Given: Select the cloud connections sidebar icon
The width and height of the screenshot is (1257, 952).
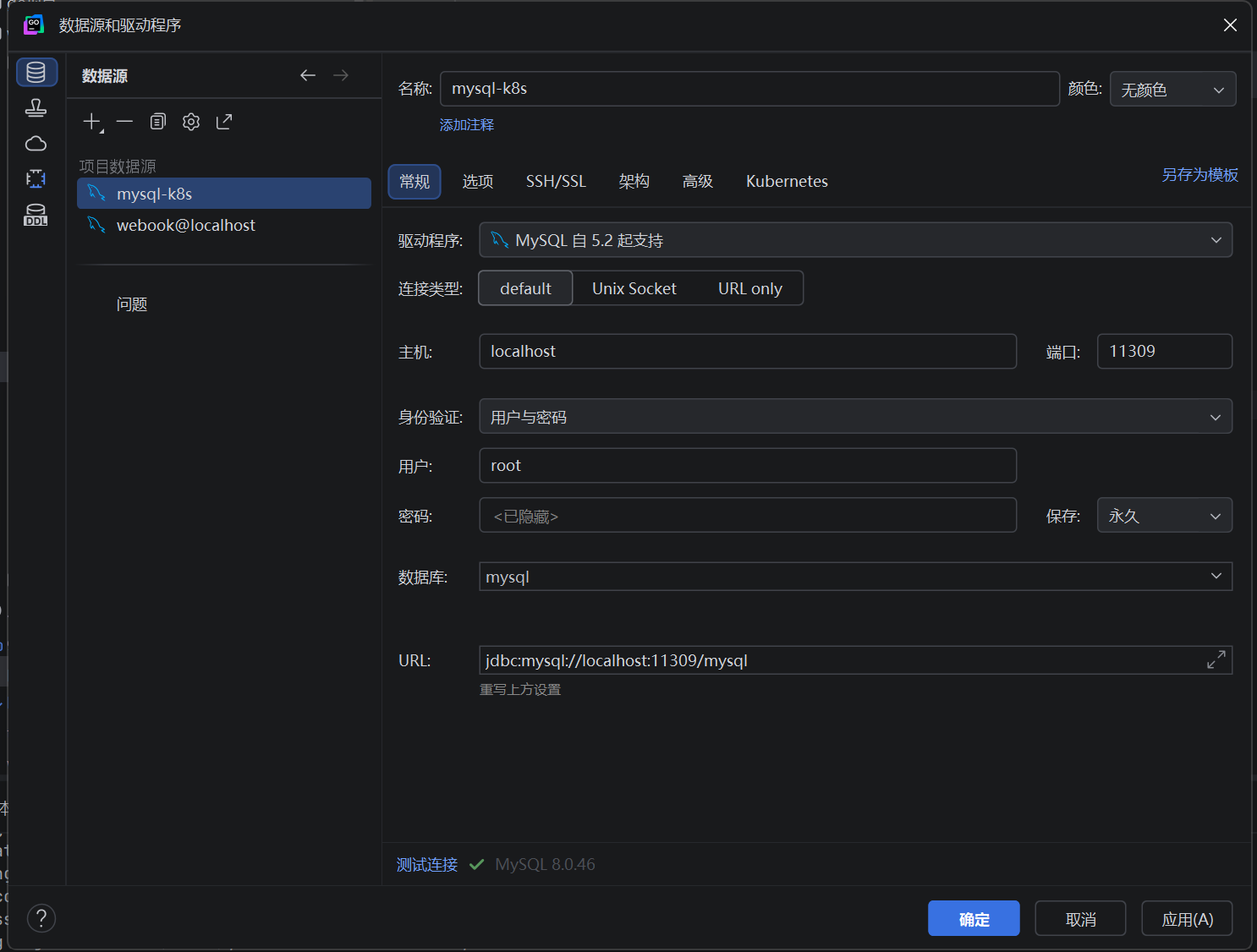Looking at the screenshot, I should coord(36,144).
